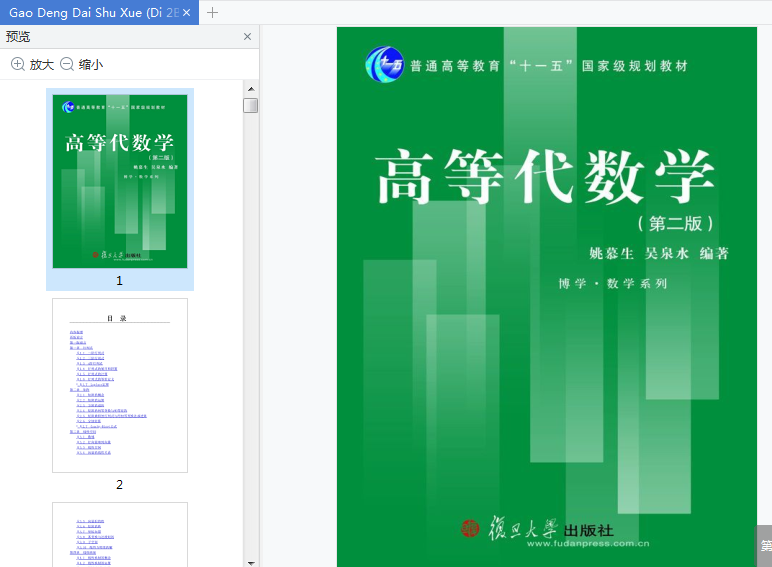The height and width of the screenshot is (567, 772).
Task: Click the 放大 text label
Action: point(42,64)
